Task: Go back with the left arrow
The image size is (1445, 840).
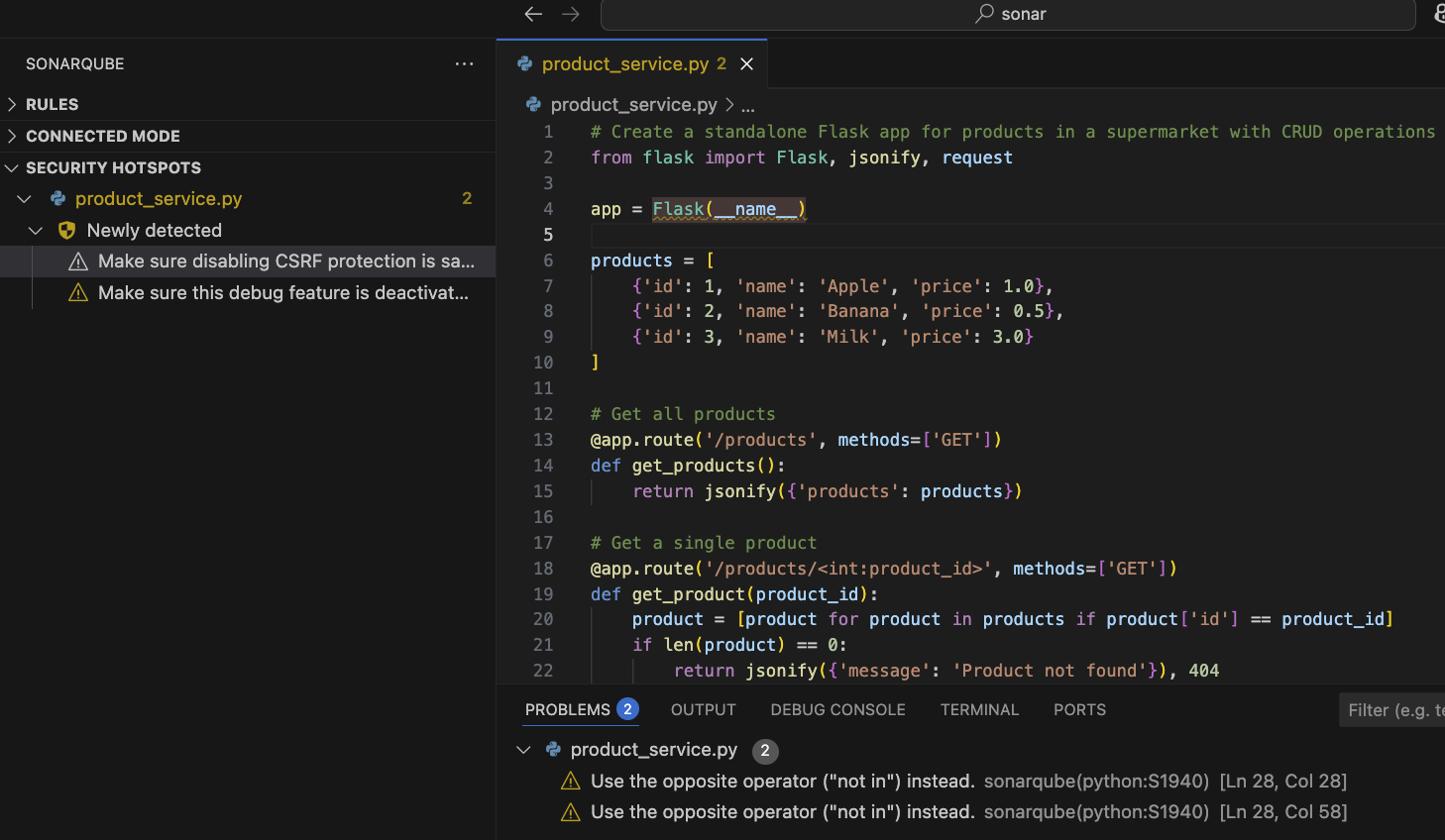Action: pyautogui.click(x=533, y=14)
